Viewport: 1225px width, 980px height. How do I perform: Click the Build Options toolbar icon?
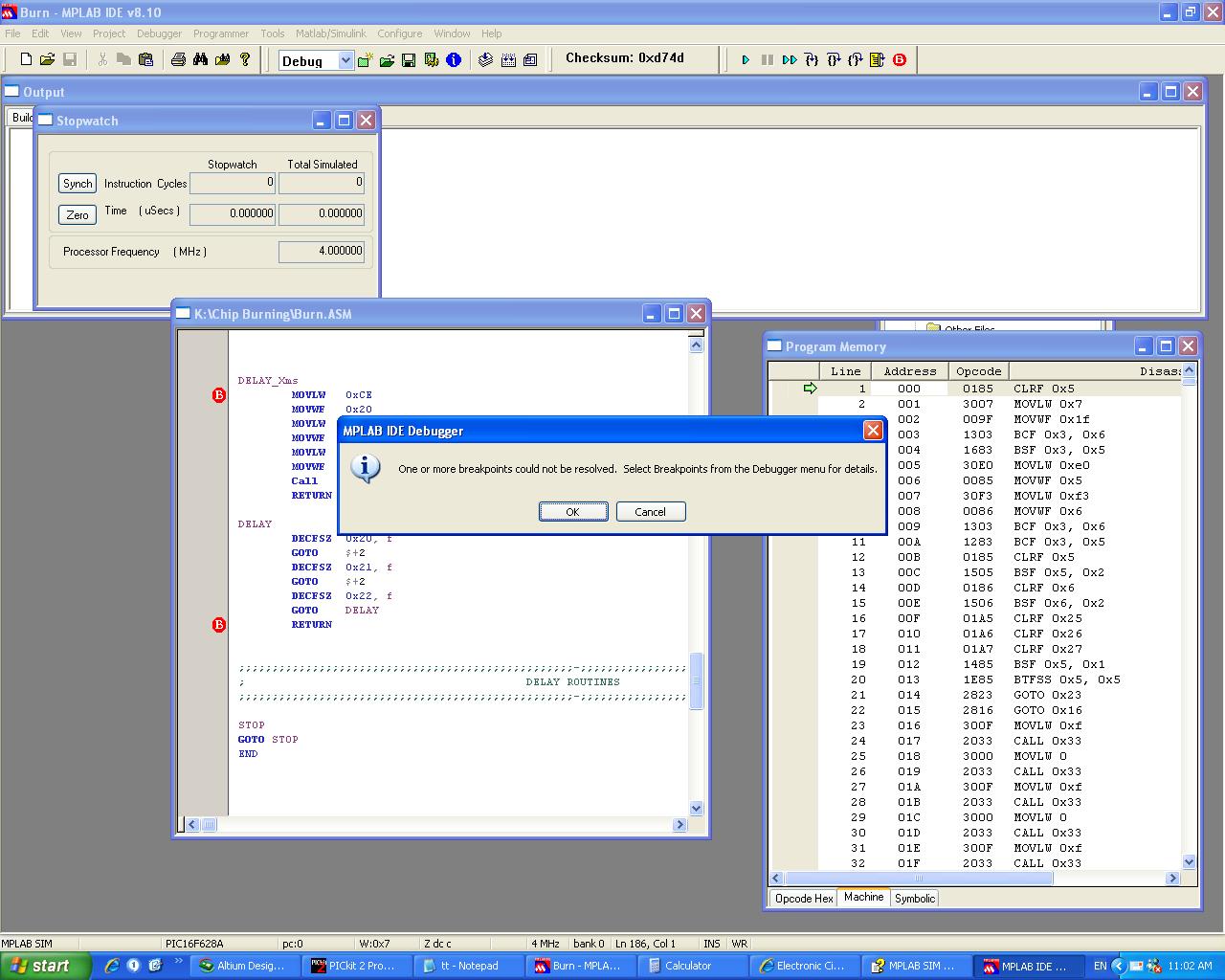click(x=432, y=60)
